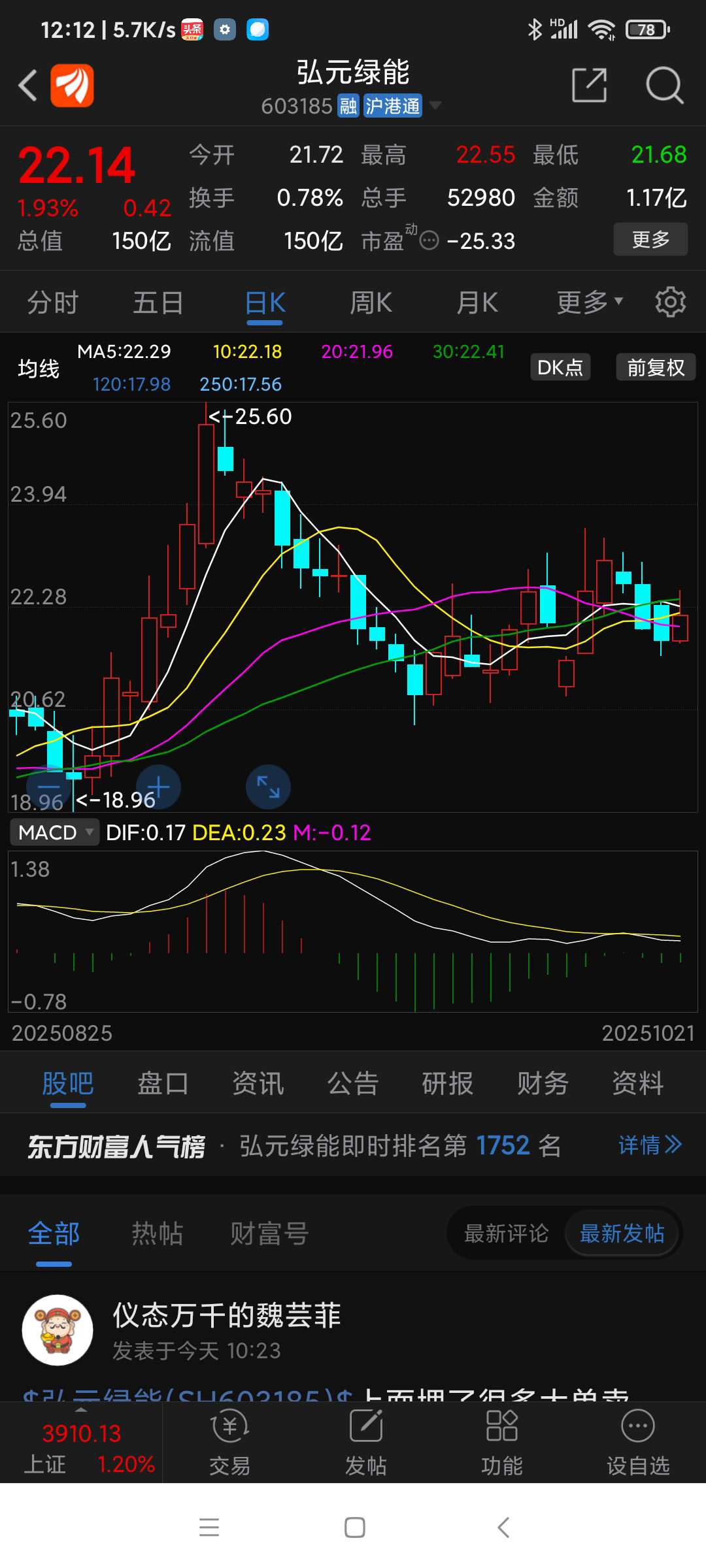Viewport: 706px width, 1568px height.
Task: Expand chart to fullscreen
Action: pyautogui.click(x=268, y=787)
